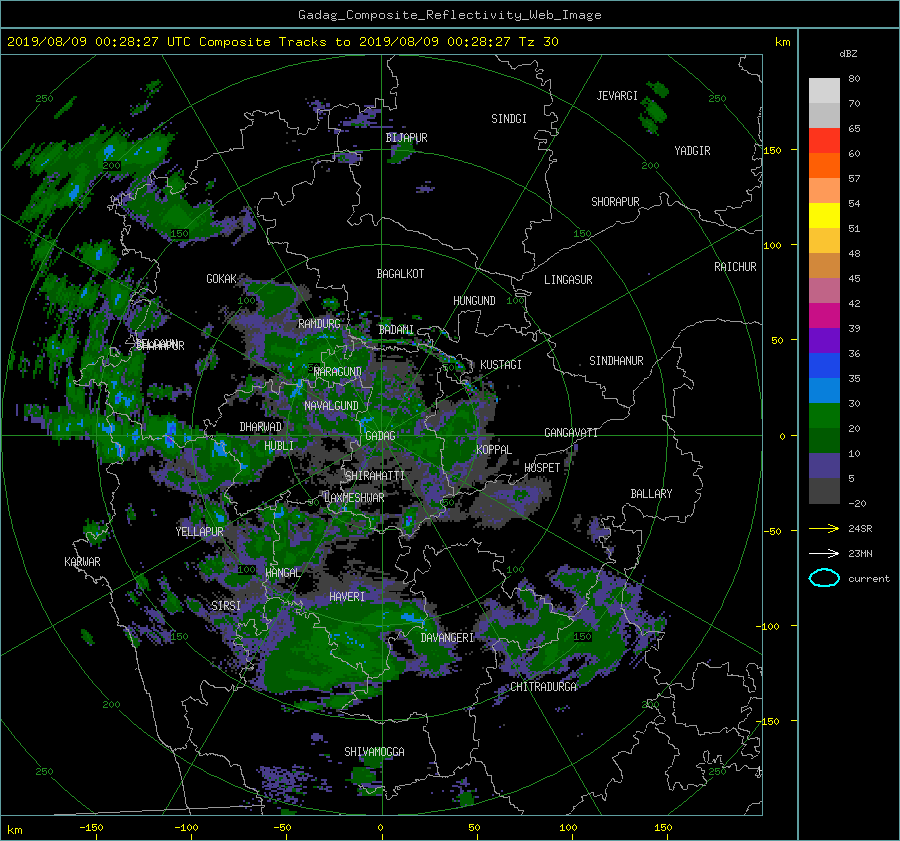This screenshot has height=841, width=900.
Task: Select the magenta 39-42 dBZ legend swatch
Action: coord(824,315)
